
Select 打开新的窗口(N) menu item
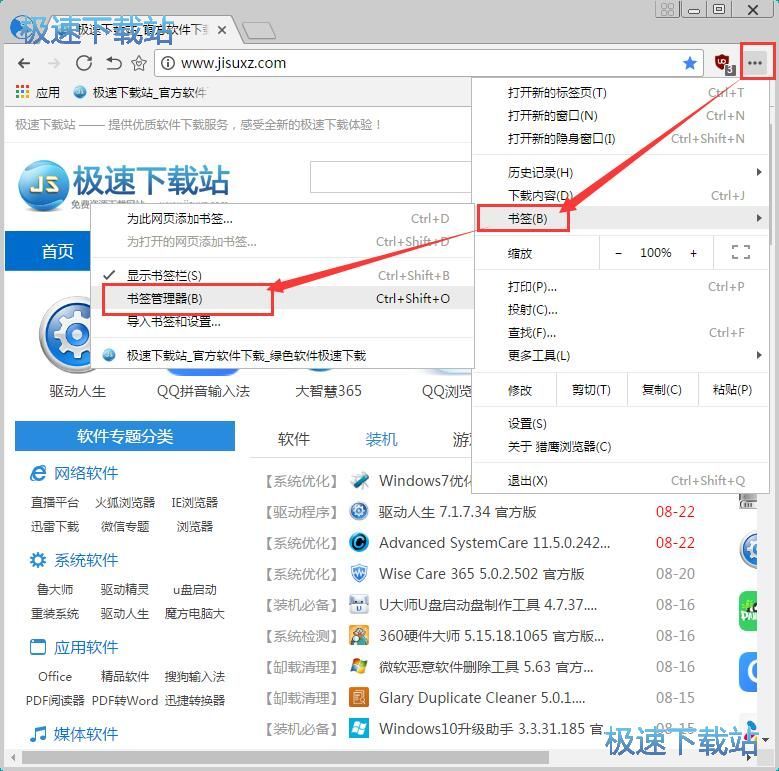pos(620,116)
